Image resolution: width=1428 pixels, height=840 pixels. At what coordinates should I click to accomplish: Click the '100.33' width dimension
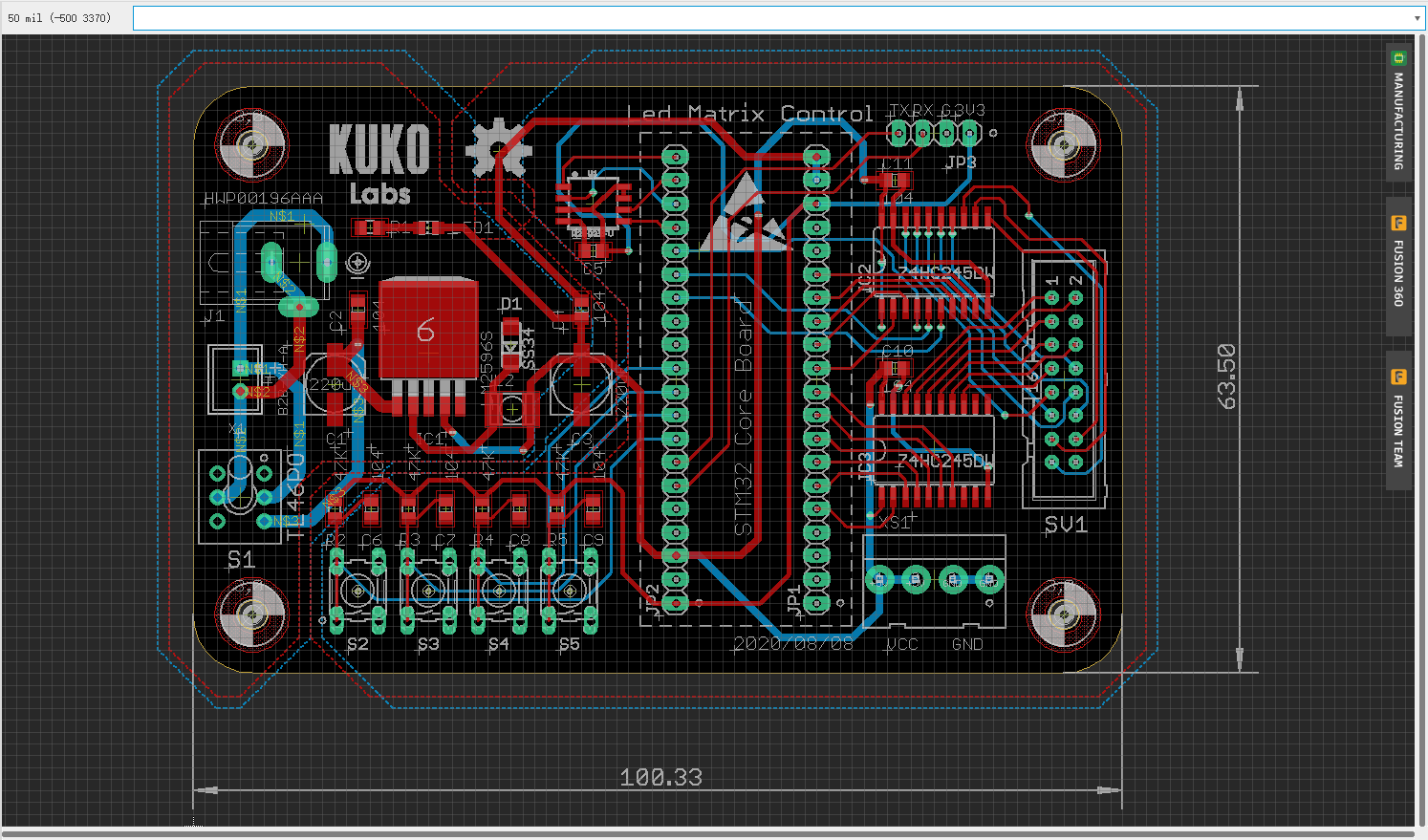[x=660, y=777]
